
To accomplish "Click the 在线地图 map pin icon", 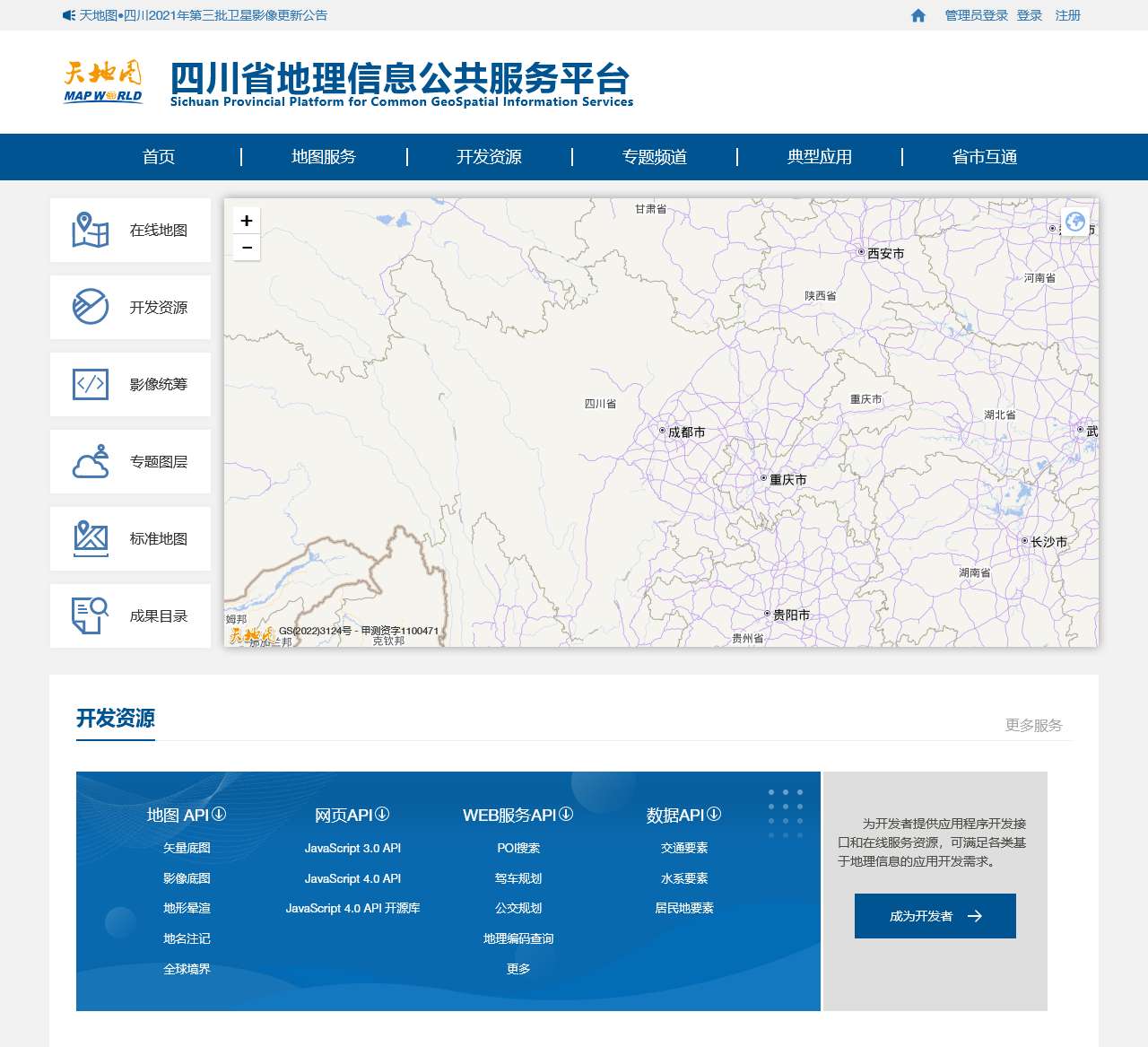I will 90,230.
